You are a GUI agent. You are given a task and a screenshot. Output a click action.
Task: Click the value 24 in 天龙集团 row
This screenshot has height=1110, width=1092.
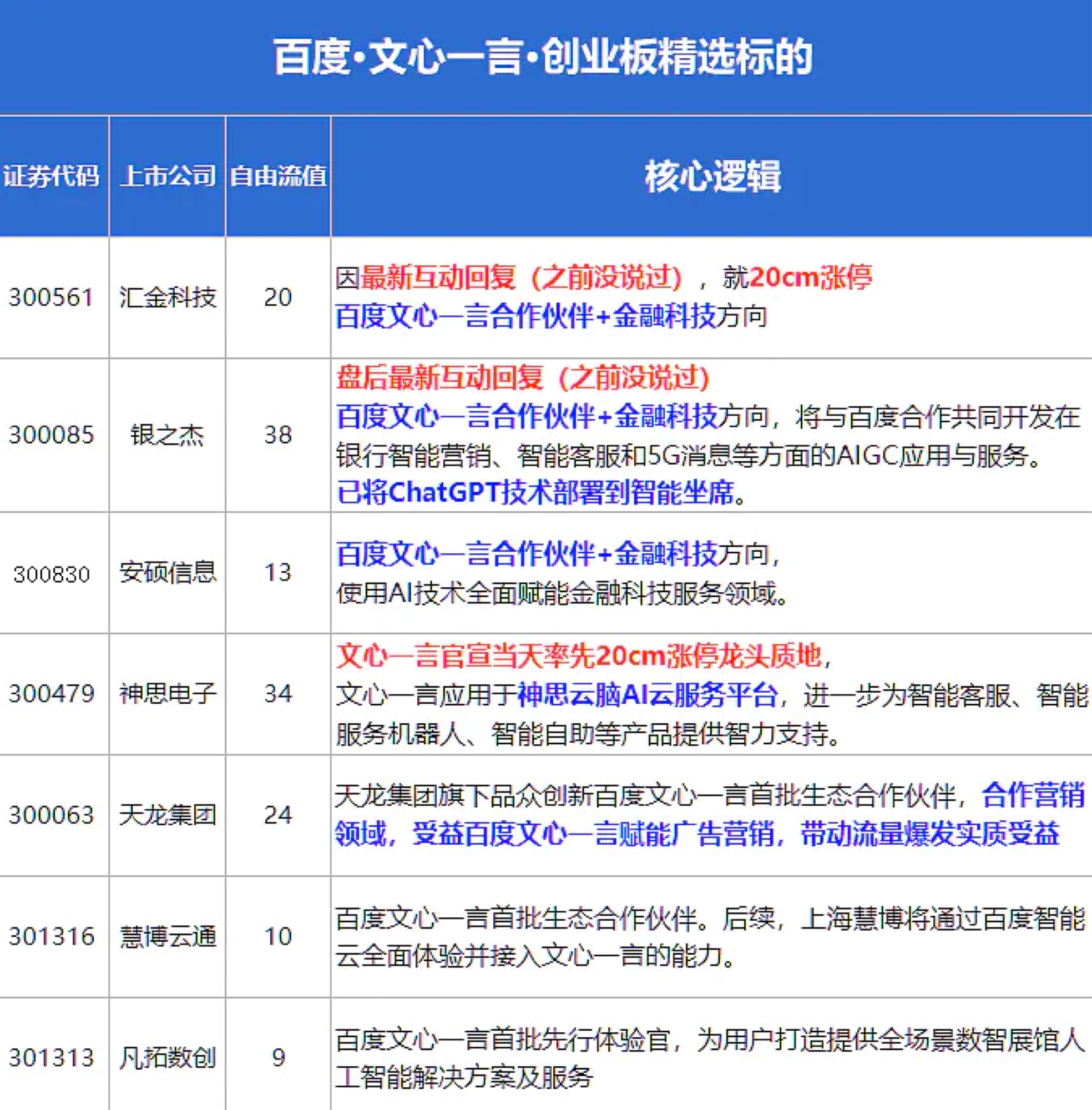point(278,815)
